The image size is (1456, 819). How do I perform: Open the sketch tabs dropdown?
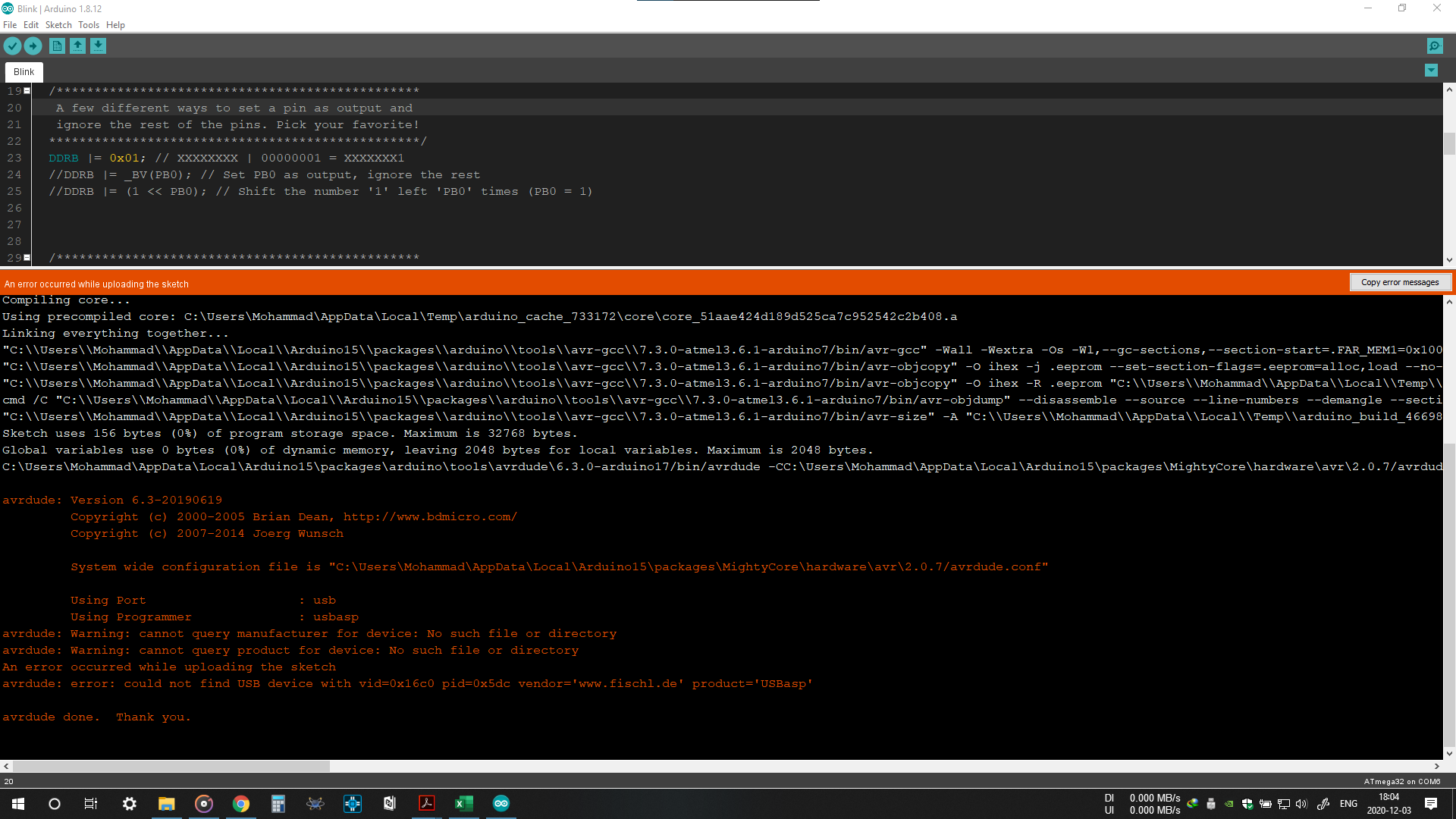point(1431,70)
